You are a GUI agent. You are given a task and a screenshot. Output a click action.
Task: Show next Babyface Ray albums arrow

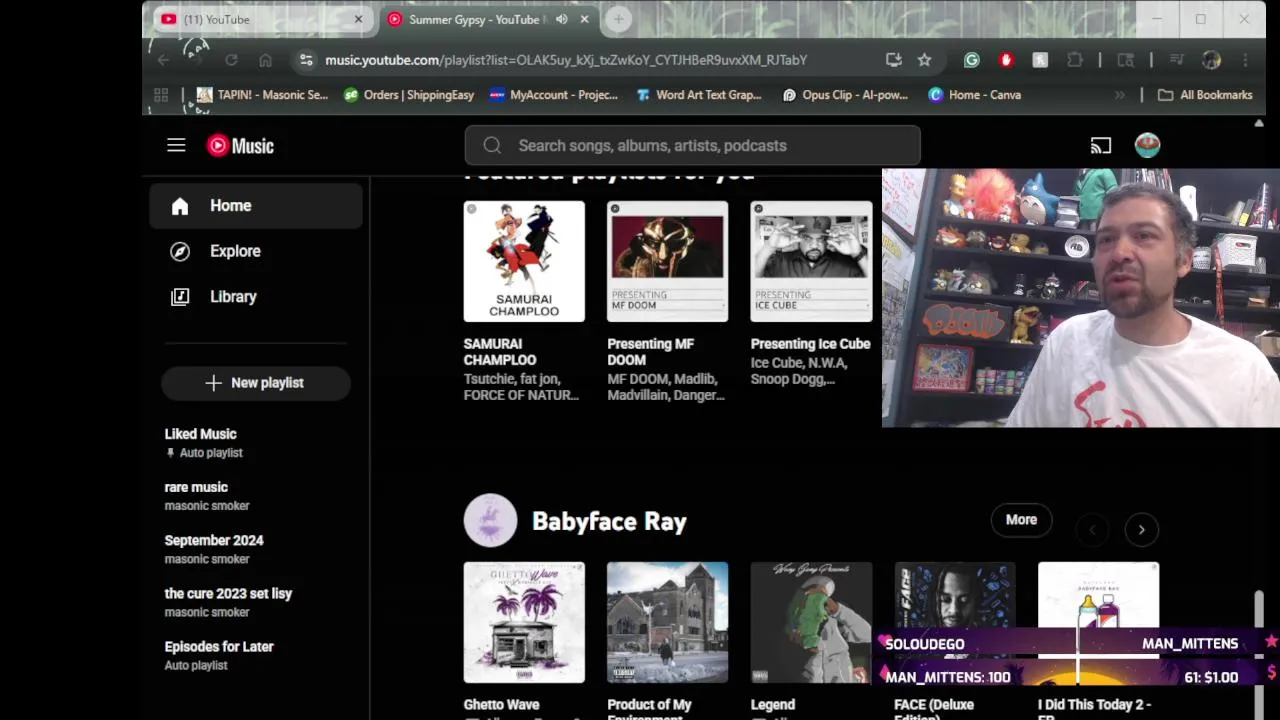[1141, 530]
